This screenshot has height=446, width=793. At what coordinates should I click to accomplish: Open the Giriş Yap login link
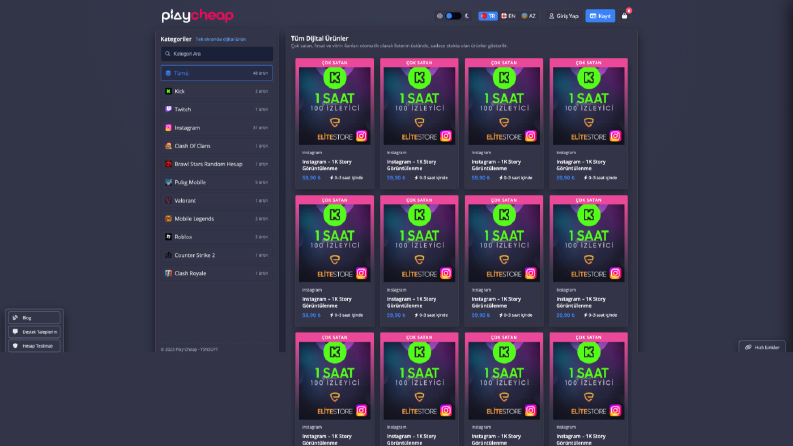click(564, 16)
